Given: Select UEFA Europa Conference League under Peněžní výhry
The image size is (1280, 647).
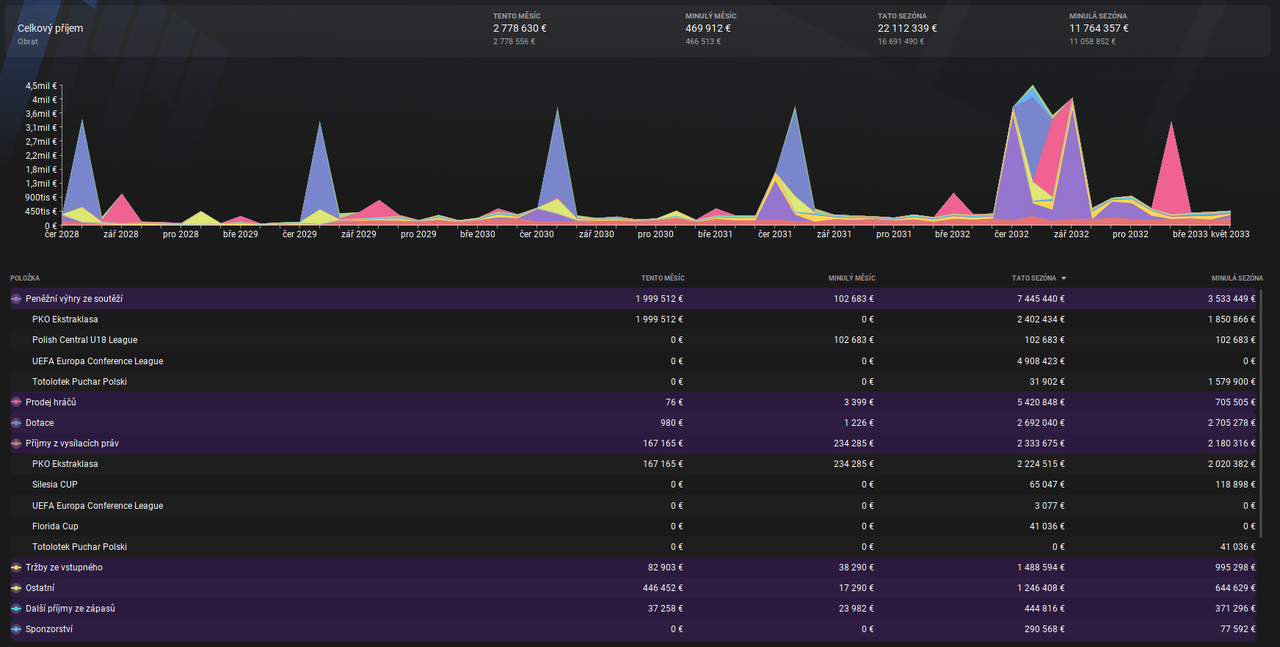Looking at the screenshot, I should (x=635, y=361).
